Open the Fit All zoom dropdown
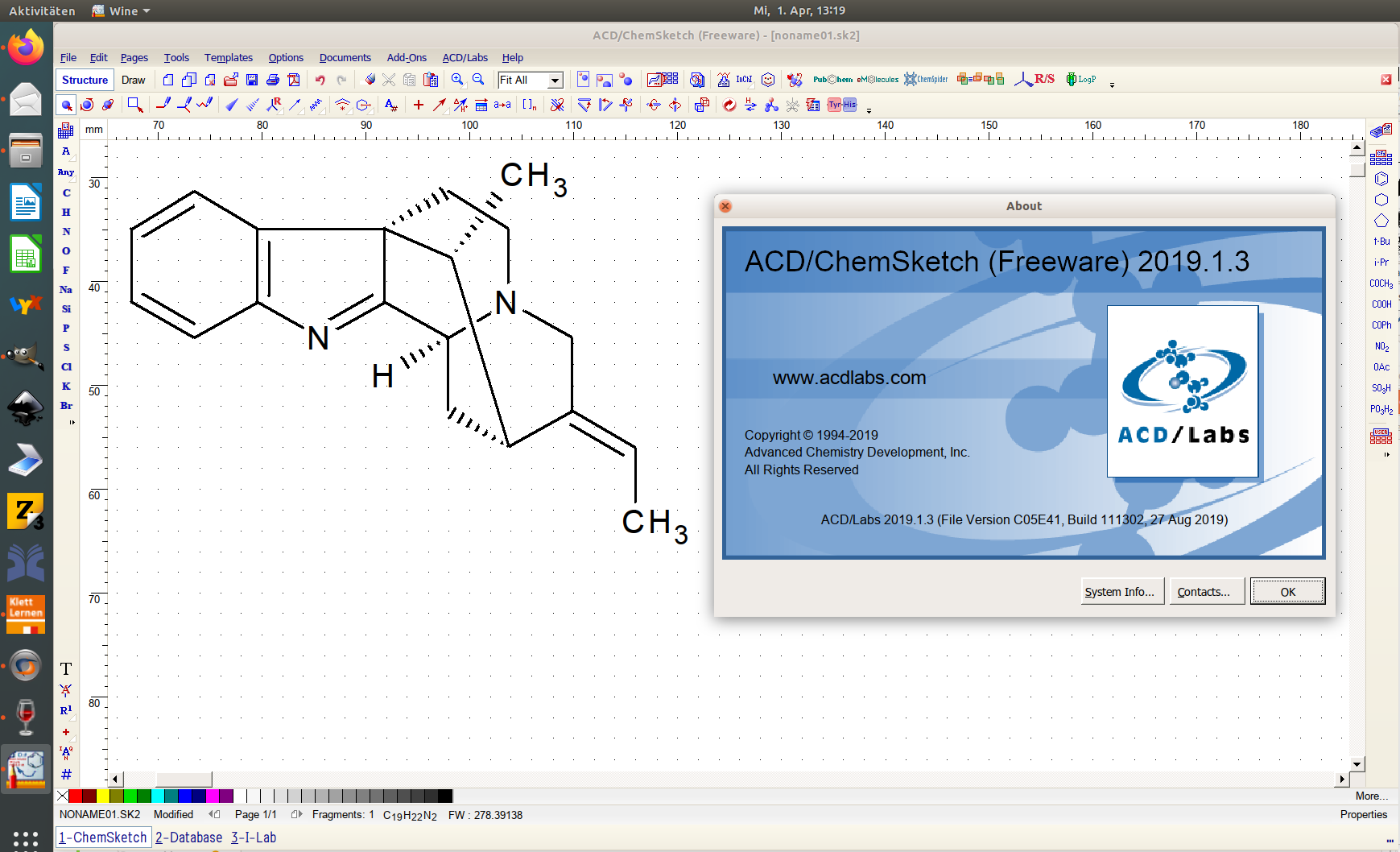Viewport: 1400px width, 852px height. pos(555,80)
